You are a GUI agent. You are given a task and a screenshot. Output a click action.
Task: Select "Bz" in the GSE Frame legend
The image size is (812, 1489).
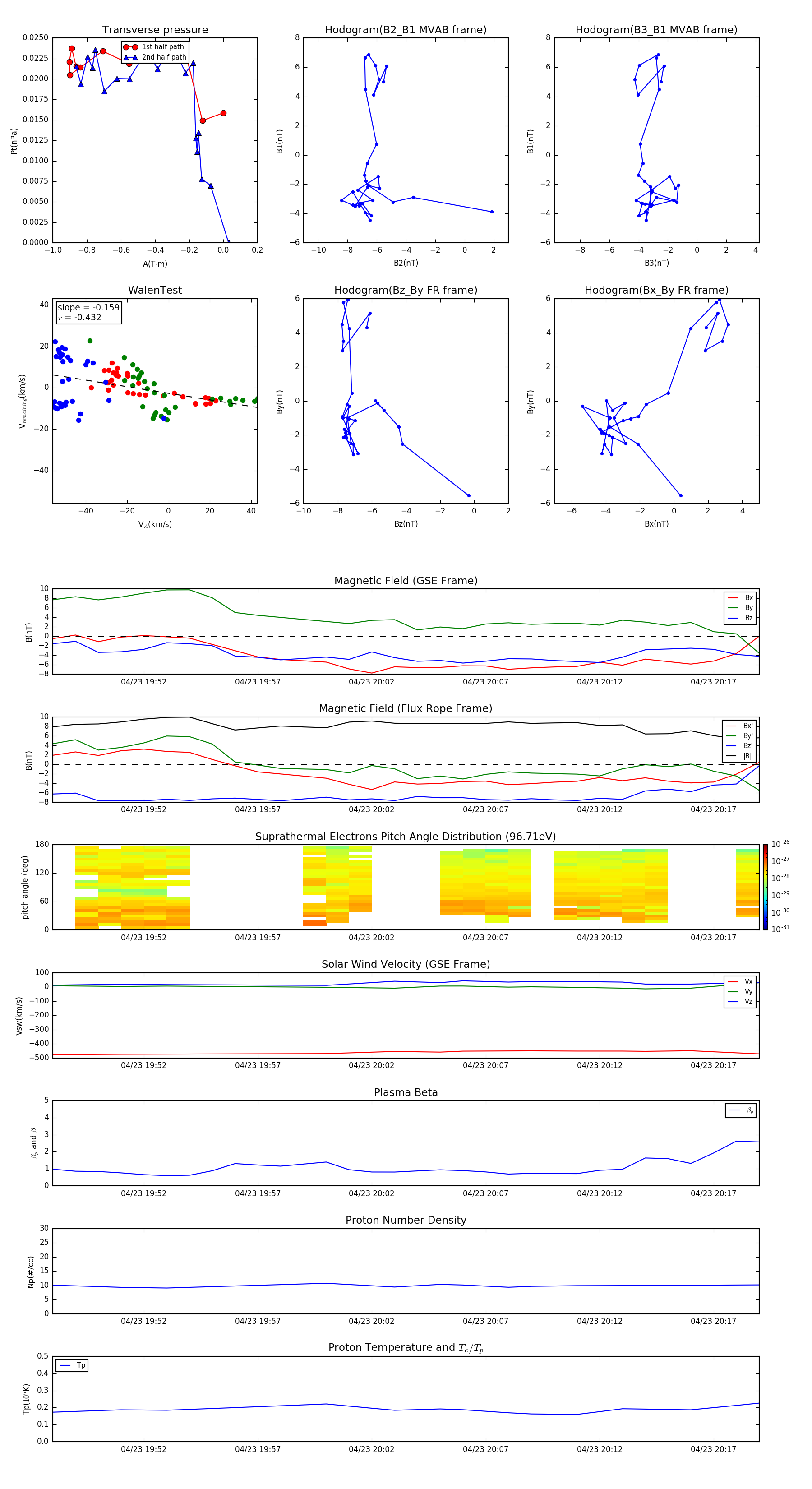(740, 618)
